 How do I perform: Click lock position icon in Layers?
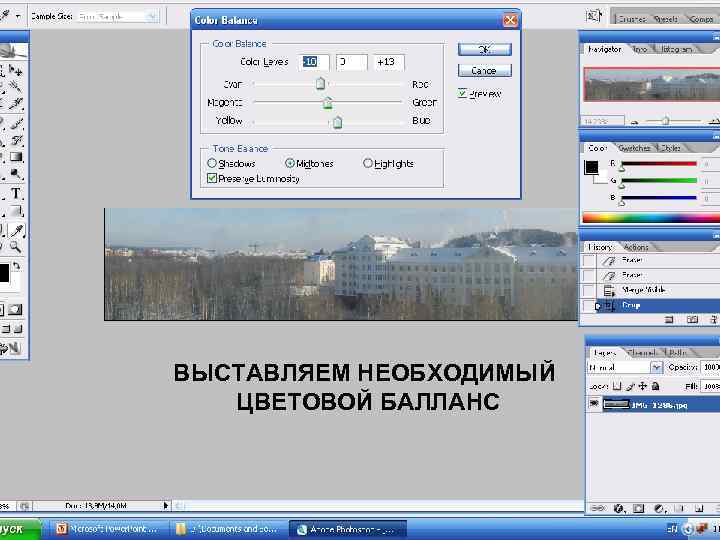pyautogui.click(x=643, y=386)
